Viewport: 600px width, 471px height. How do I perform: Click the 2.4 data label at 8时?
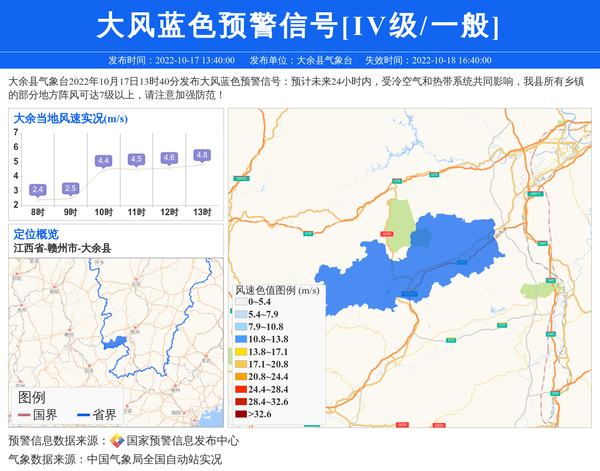[x=38, y=189]
